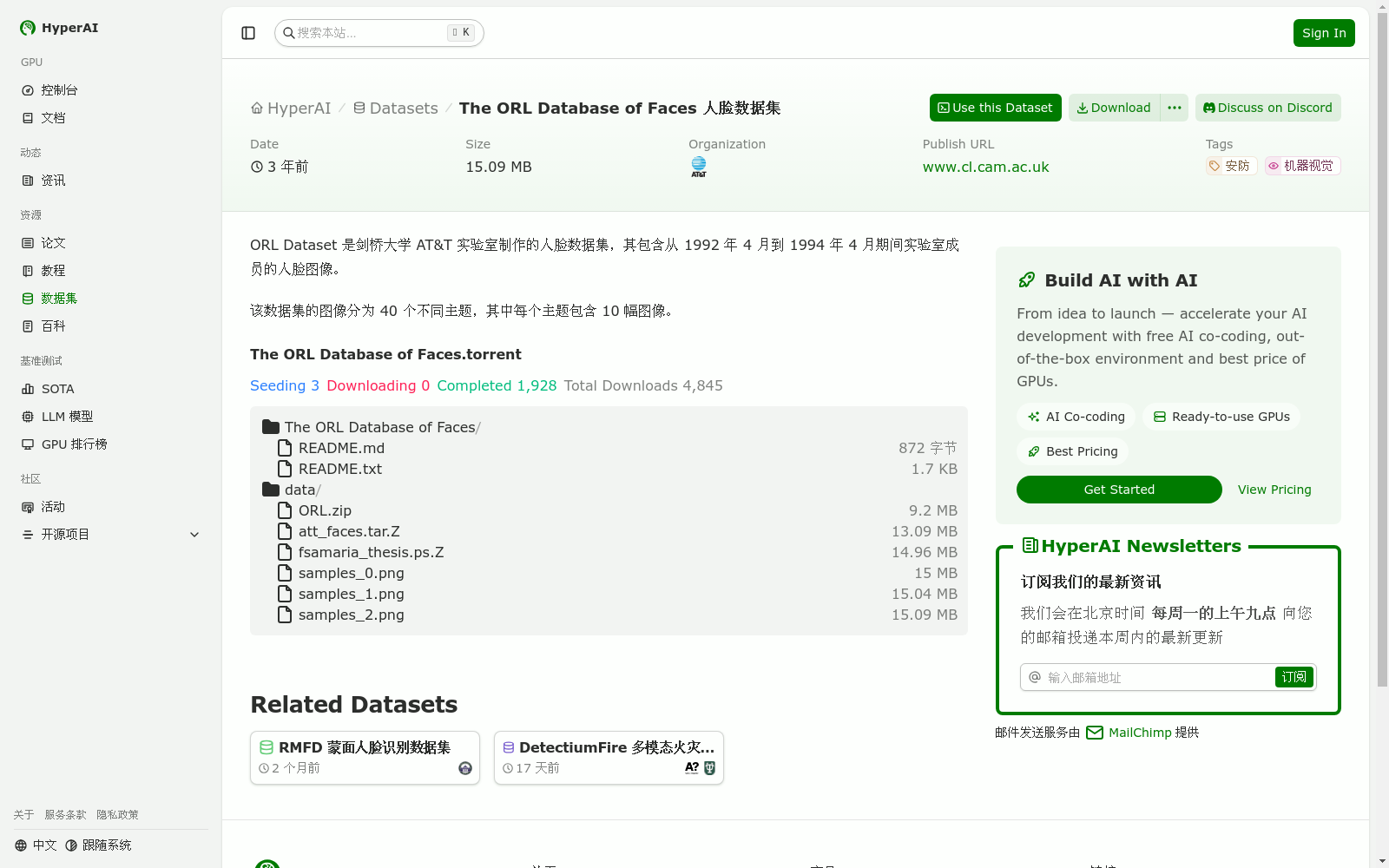Screen dimensions: 1389x868
Task: Click AI Co-coding chip
Action: (1076, 417)
